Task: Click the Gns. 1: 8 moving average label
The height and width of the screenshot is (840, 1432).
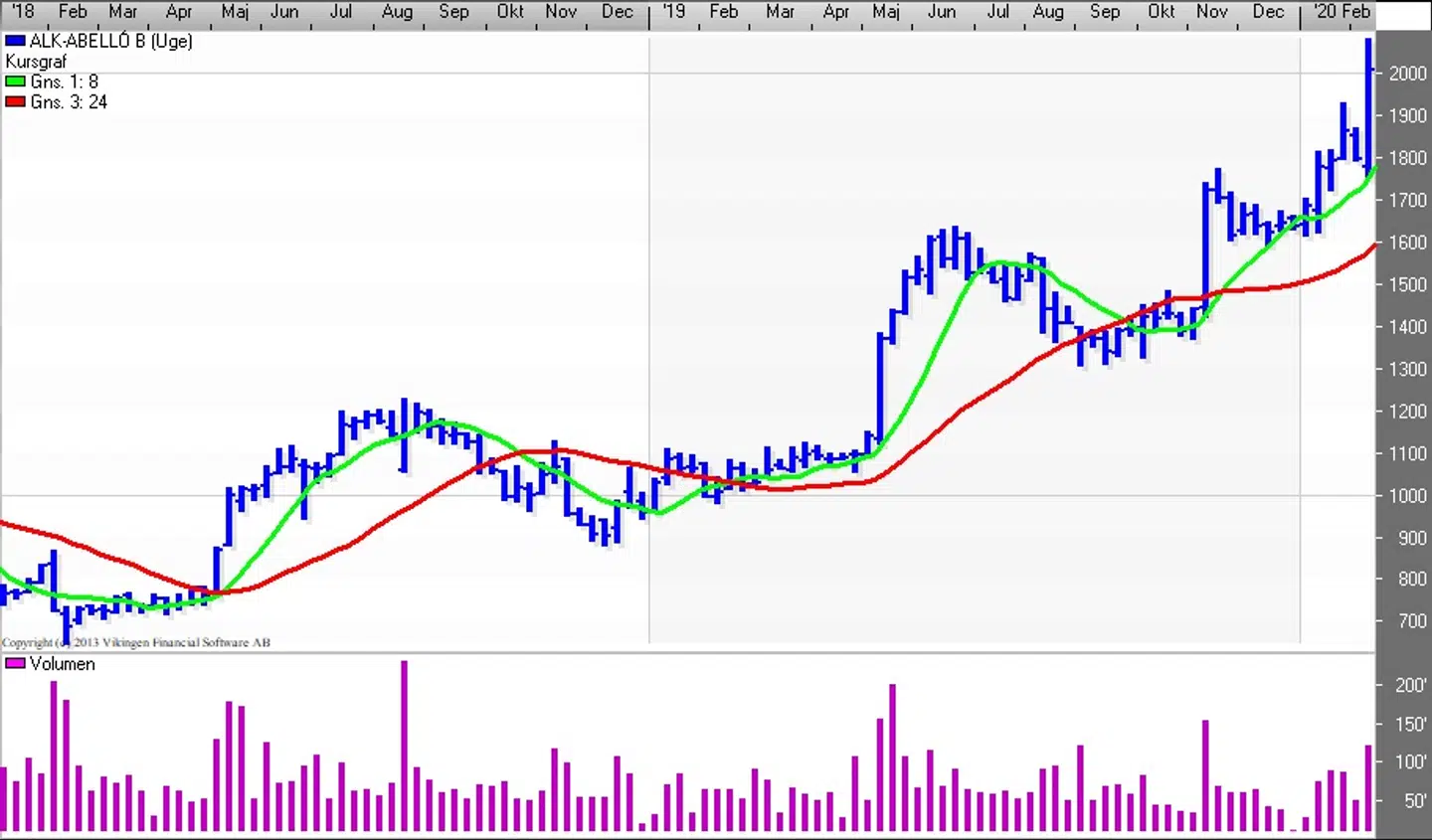Action: click(64, 83)
